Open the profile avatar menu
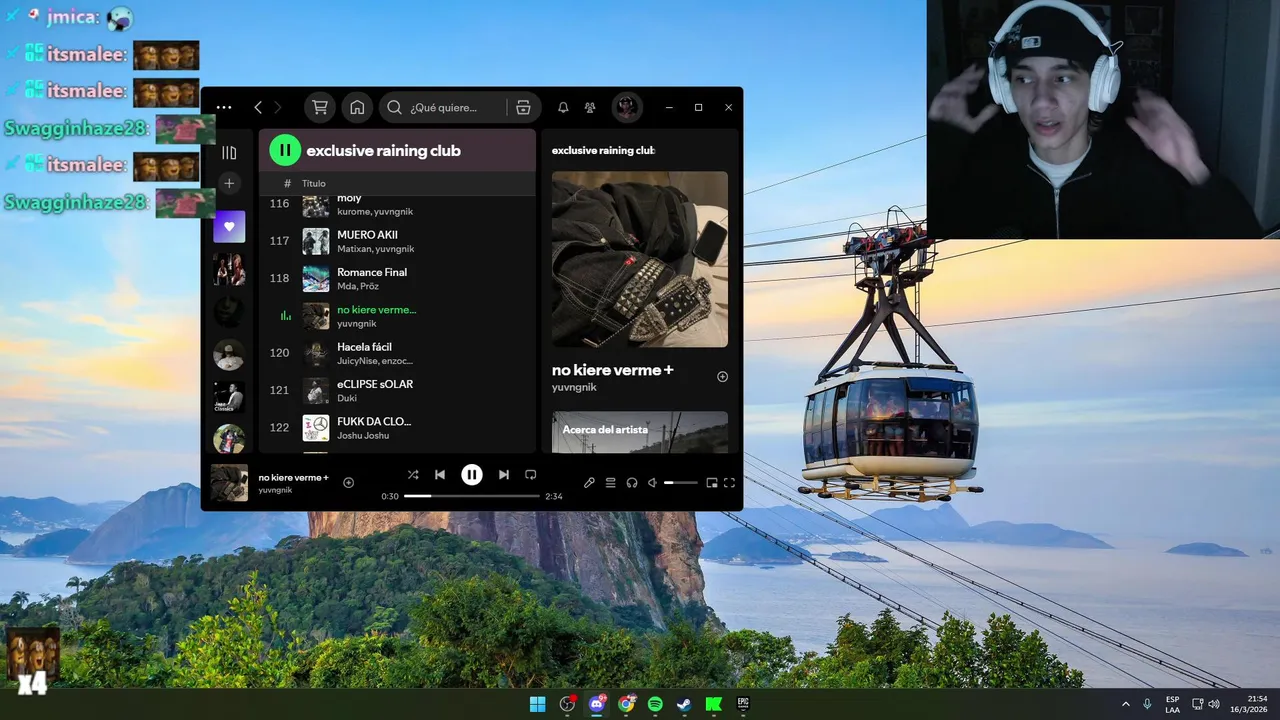Image resolution: width=1280 pixels, height=720 pixels. pyautogui.click(x=627, y=107)
